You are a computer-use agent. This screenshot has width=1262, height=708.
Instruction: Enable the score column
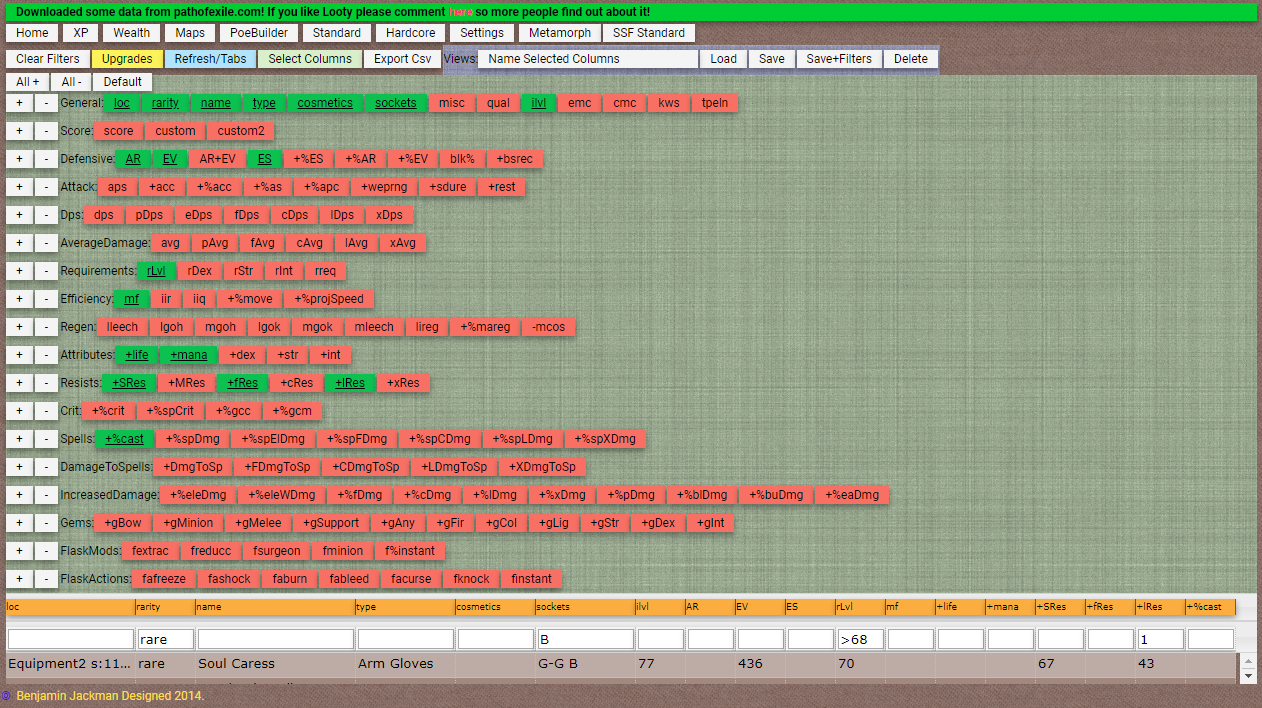click(118, 131)
